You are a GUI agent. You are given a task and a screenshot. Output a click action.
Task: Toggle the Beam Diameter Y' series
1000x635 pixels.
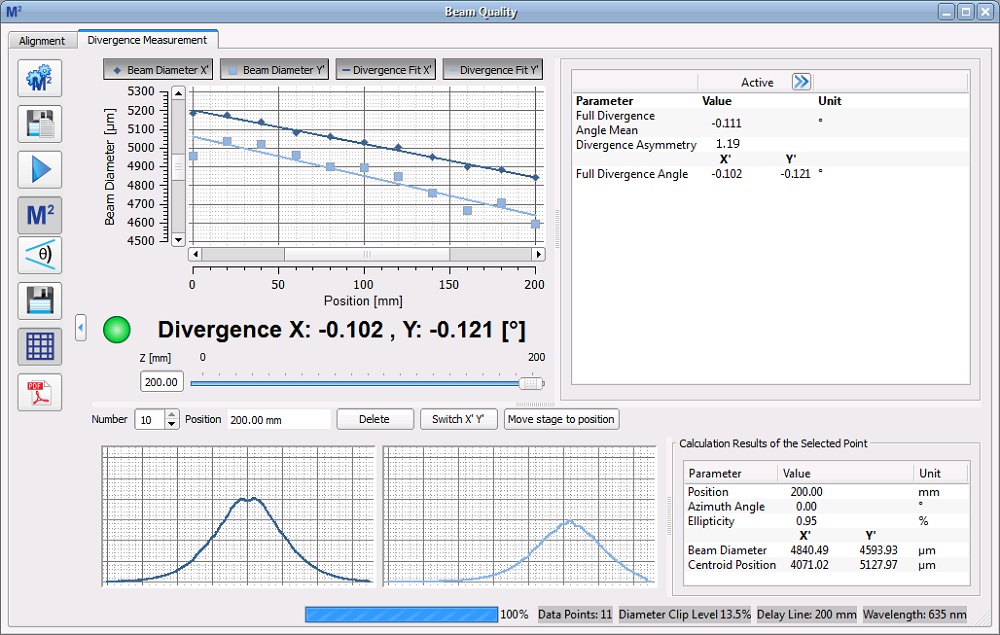click(273, 70)
